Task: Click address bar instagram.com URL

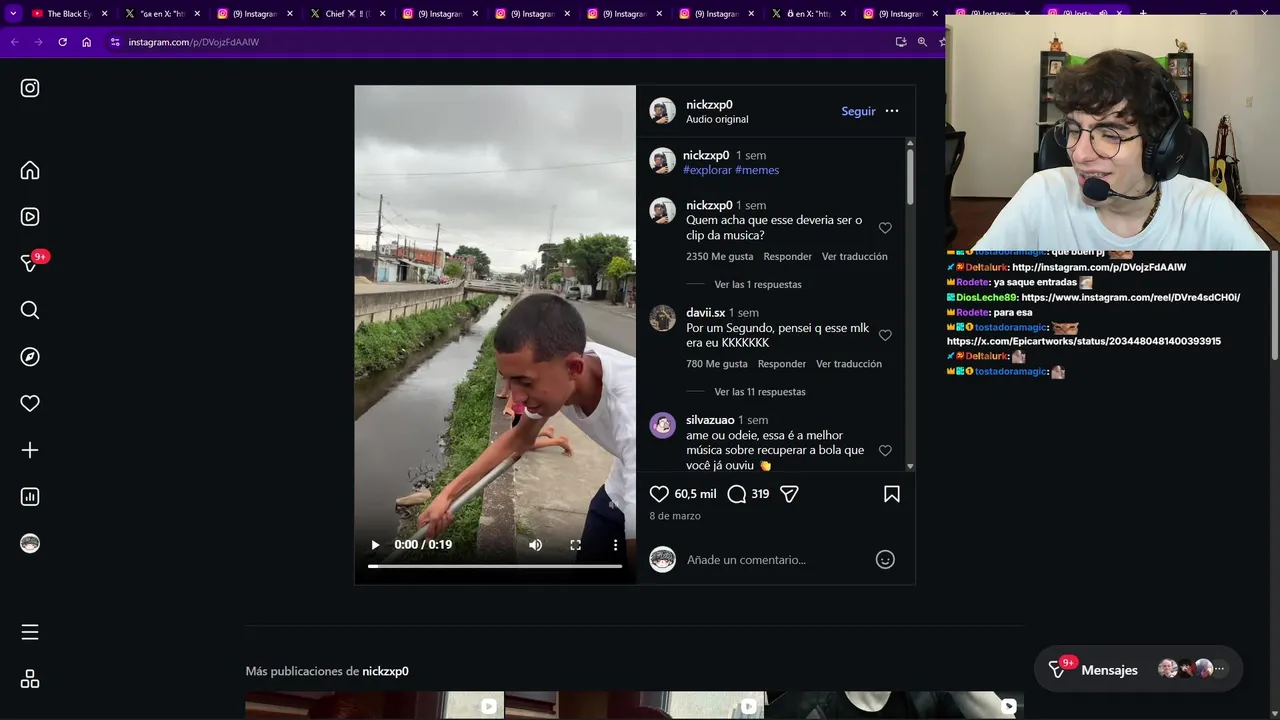Action: pos(194,42)
